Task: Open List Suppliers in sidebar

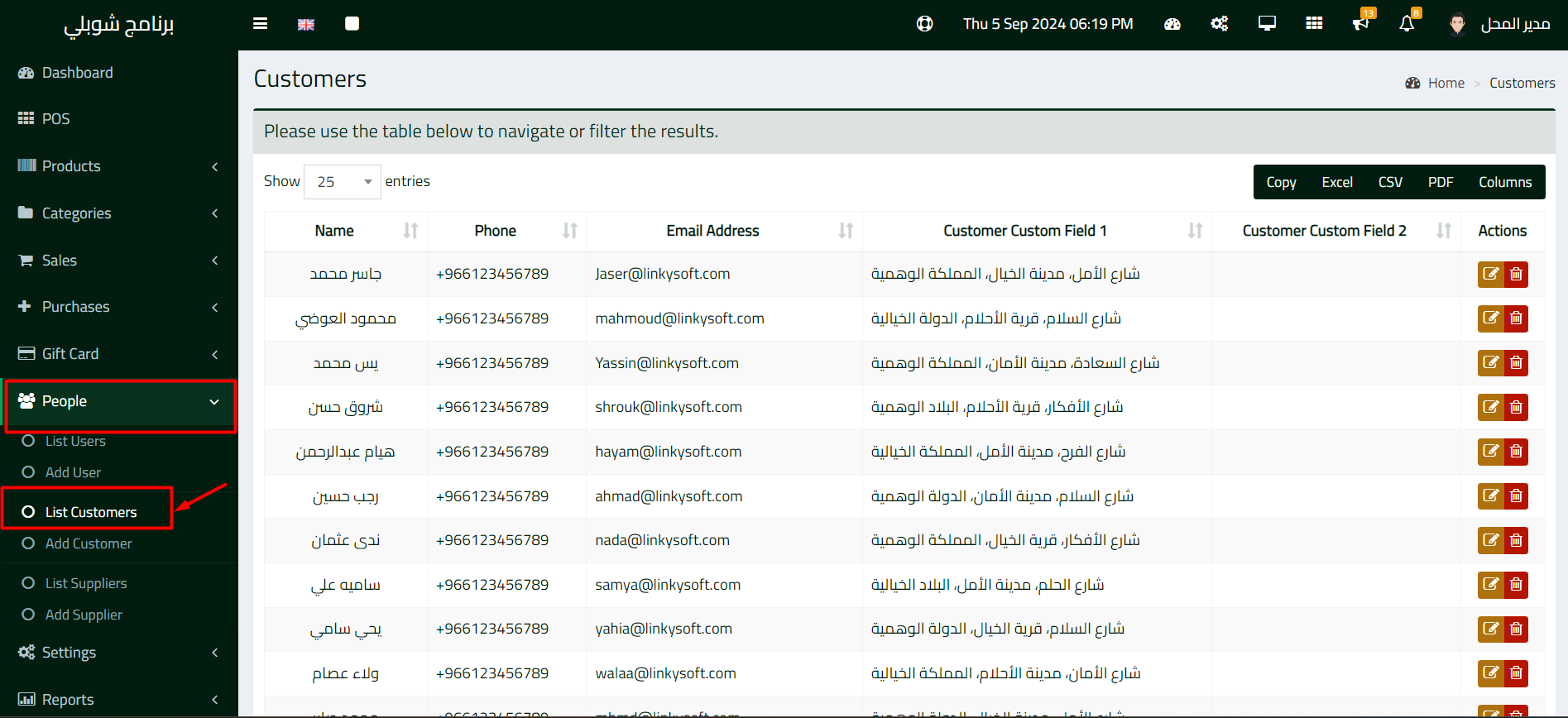Action: click(x=86, y=583)
